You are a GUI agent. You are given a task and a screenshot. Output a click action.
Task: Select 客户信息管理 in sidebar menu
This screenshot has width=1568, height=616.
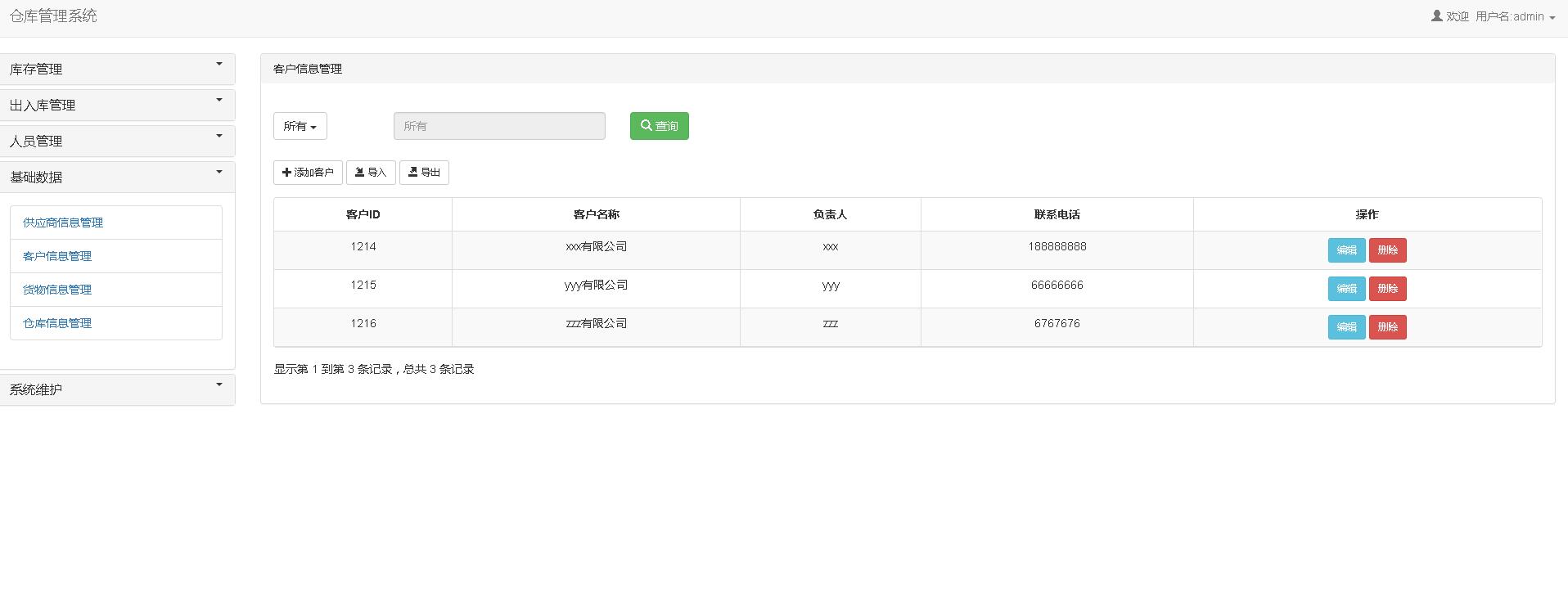(57, 256)
